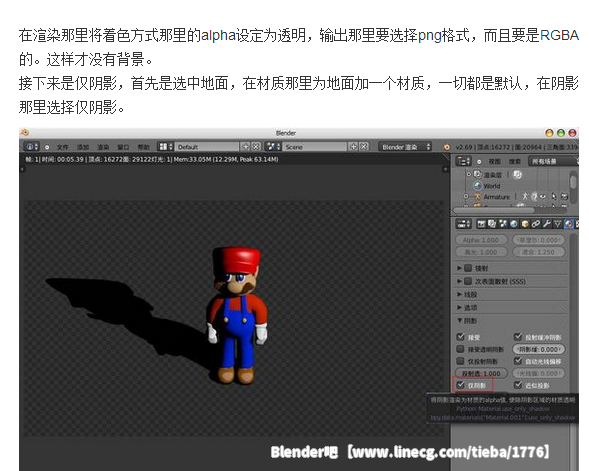
Task: Open the properties editor type selector
Action: 464,224
